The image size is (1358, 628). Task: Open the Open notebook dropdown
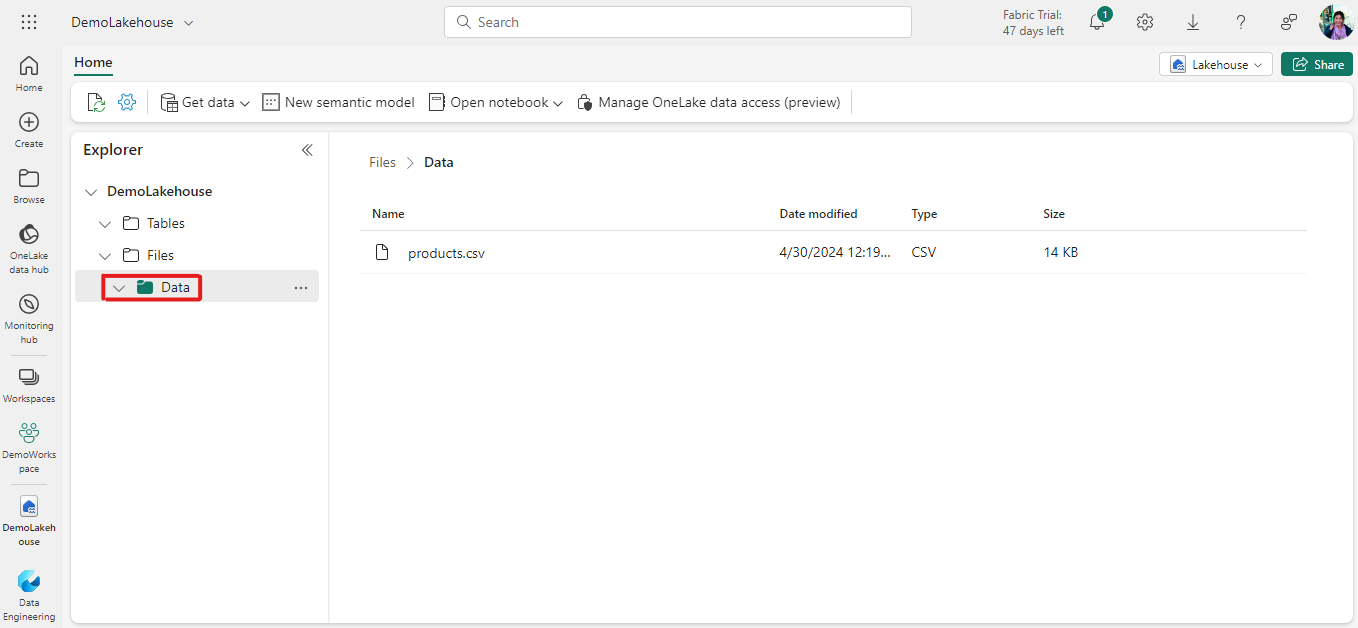[x=496, y=102]
